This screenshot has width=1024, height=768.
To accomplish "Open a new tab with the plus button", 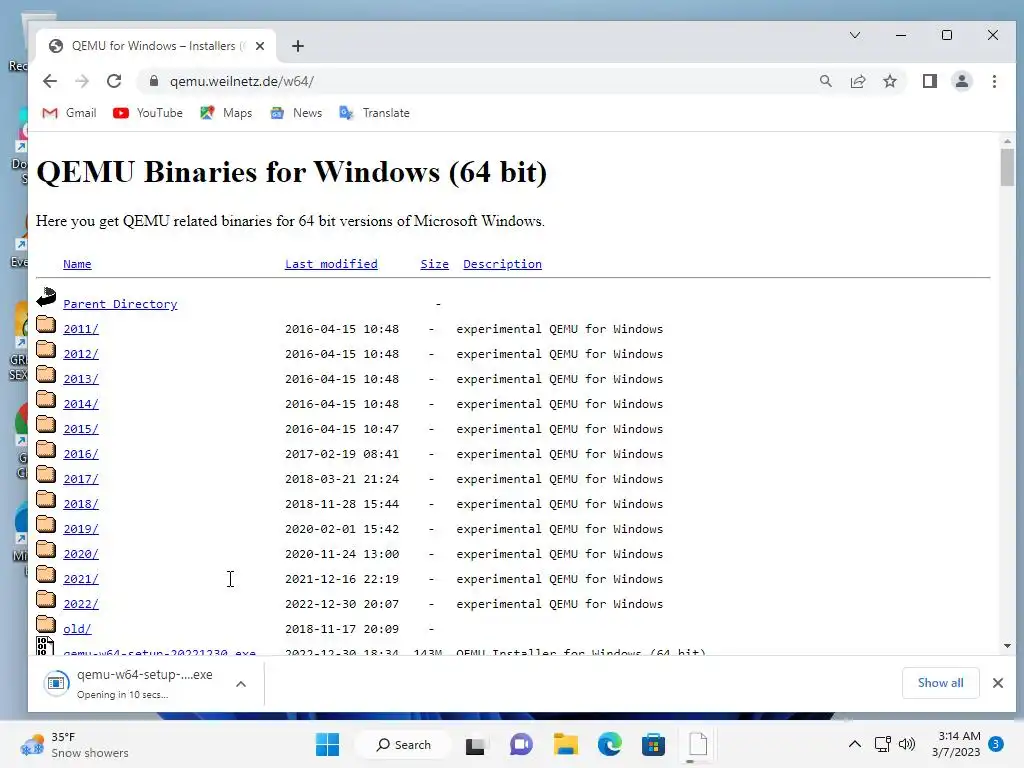I will point(298,46).
